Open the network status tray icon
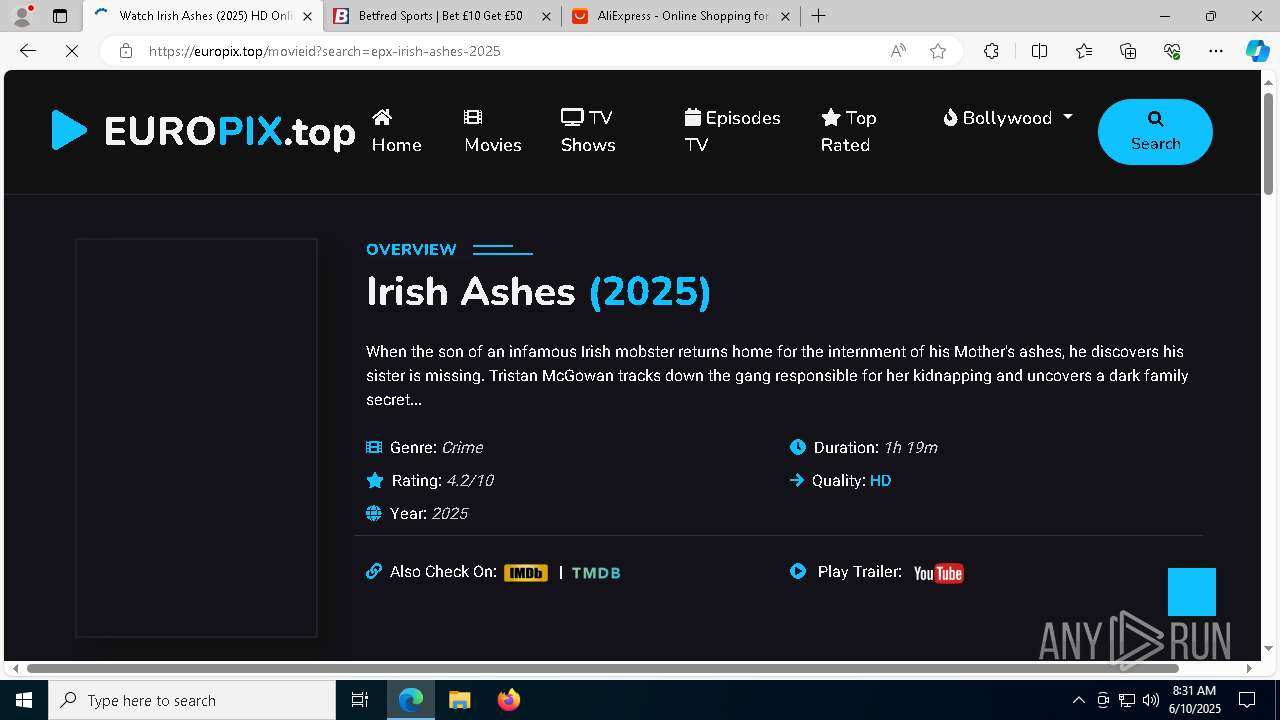 [x=1127, y=700]
